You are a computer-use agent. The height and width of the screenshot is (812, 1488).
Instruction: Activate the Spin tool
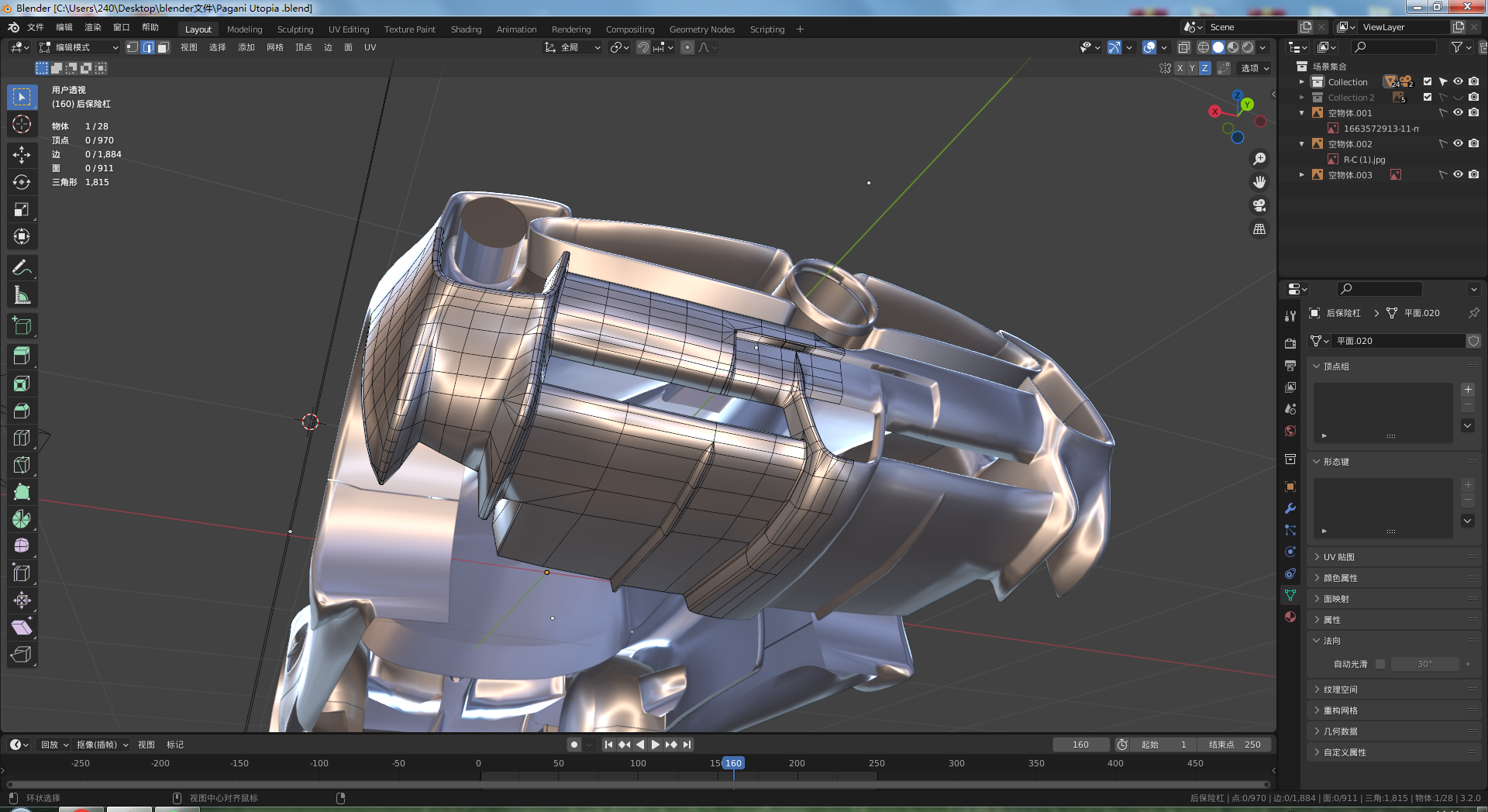22,519
